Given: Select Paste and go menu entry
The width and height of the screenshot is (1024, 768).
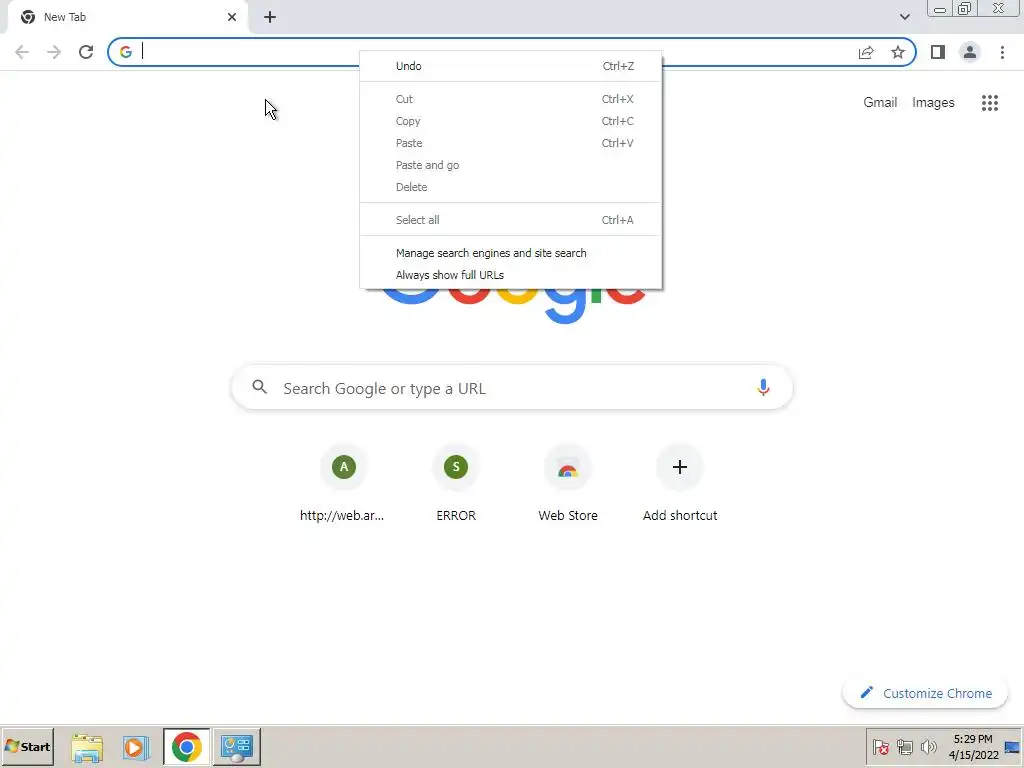Looking at the screenshot, I should click(511, 165).
